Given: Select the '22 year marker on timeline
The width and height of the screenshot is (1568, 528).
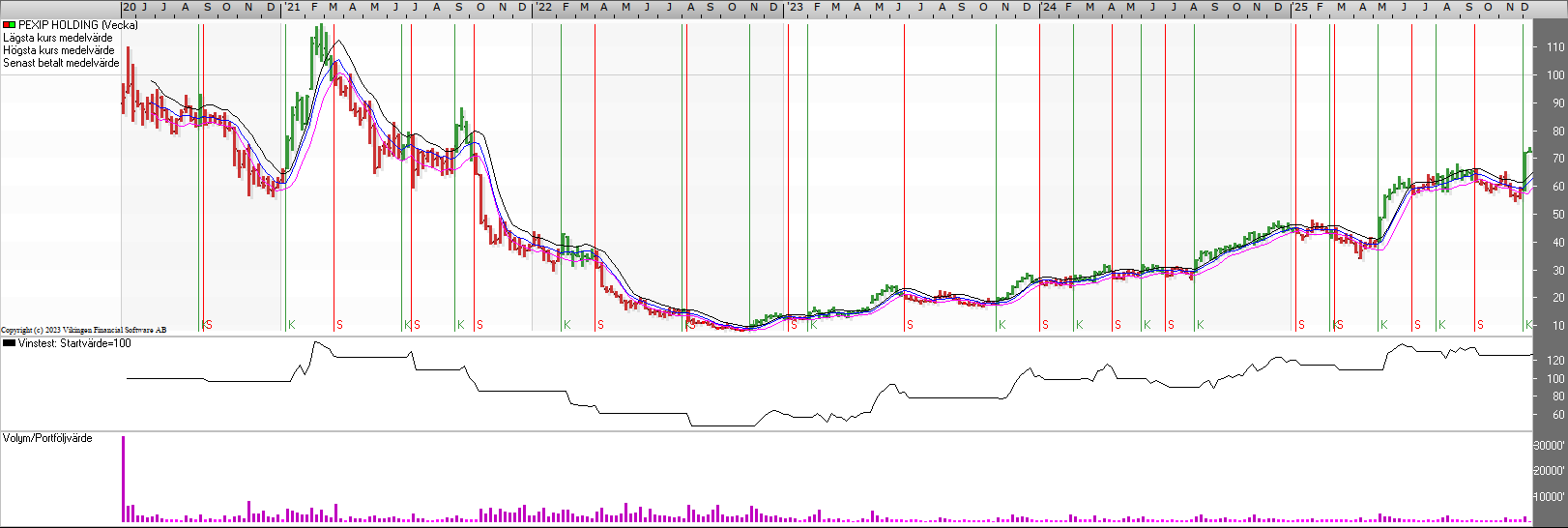Looking at the screenshot, I should pos(543,7).
